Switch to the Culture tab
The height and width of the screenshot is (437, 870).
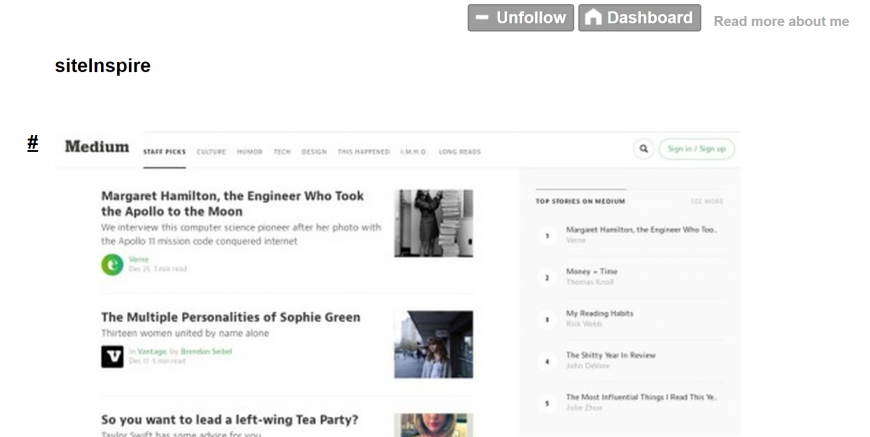coord(211,151)
